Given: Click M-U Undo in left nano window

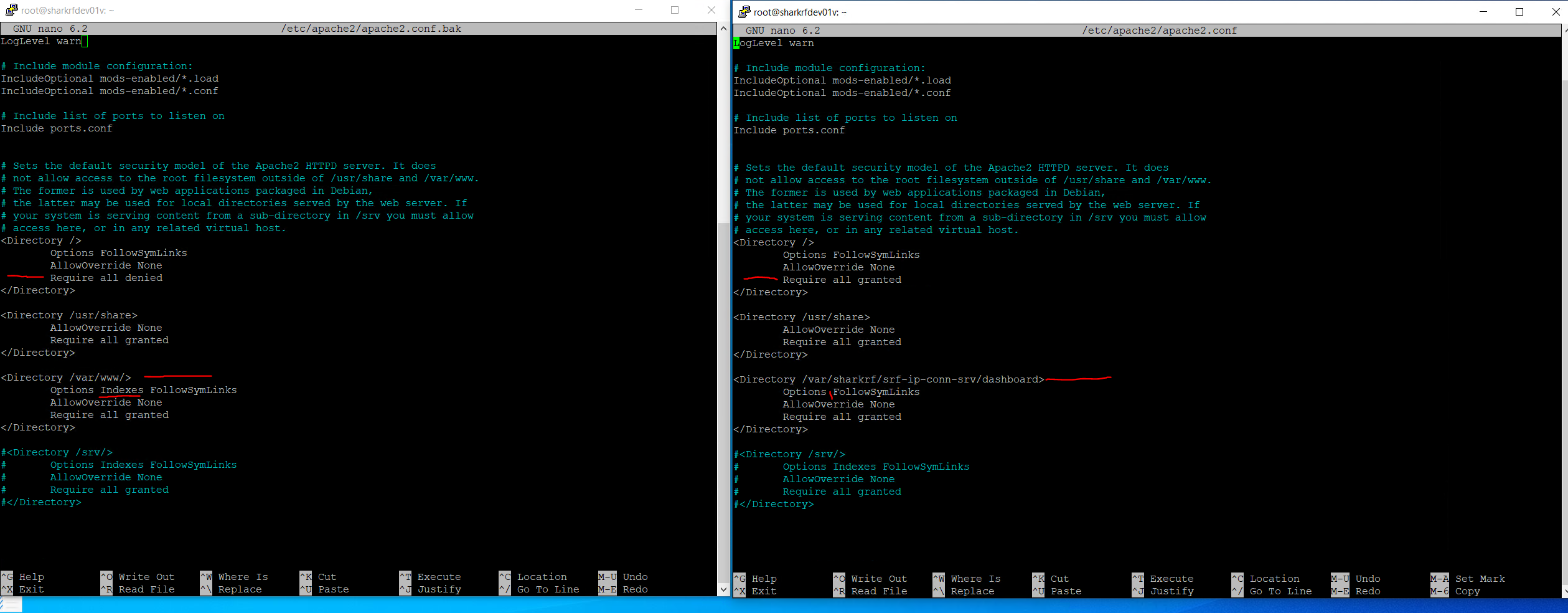Looking at the screenshot, I should click(x=623, y=577).
